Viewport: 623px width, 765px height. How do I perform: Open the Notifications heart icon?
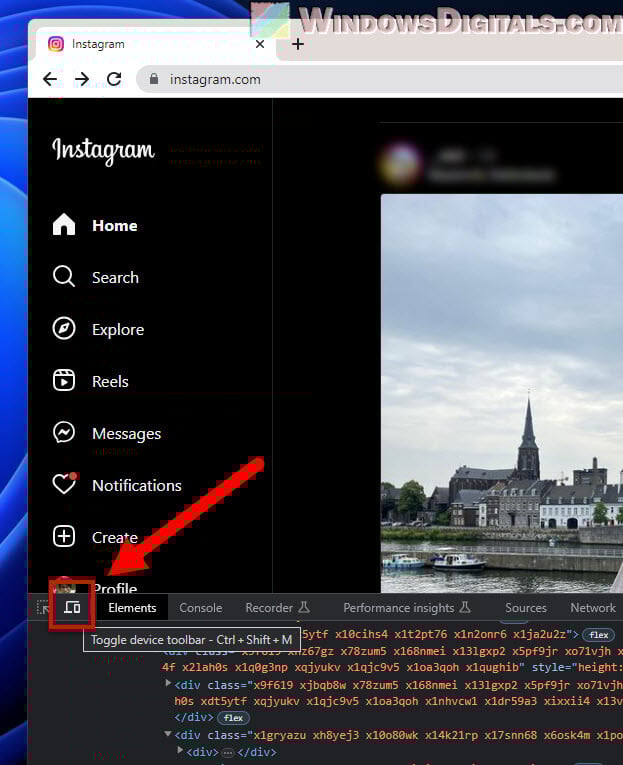pos(65,483)
